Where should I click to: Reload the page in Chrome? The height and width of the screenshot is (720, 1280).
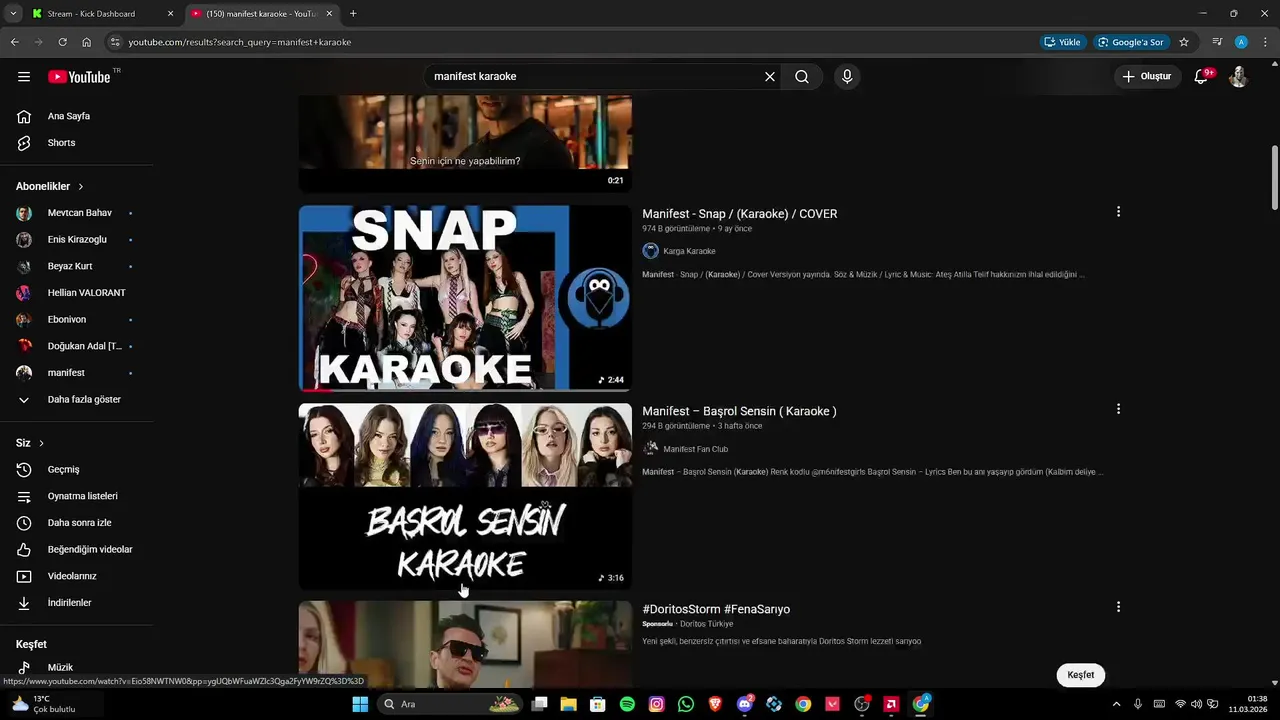(62, 42)
